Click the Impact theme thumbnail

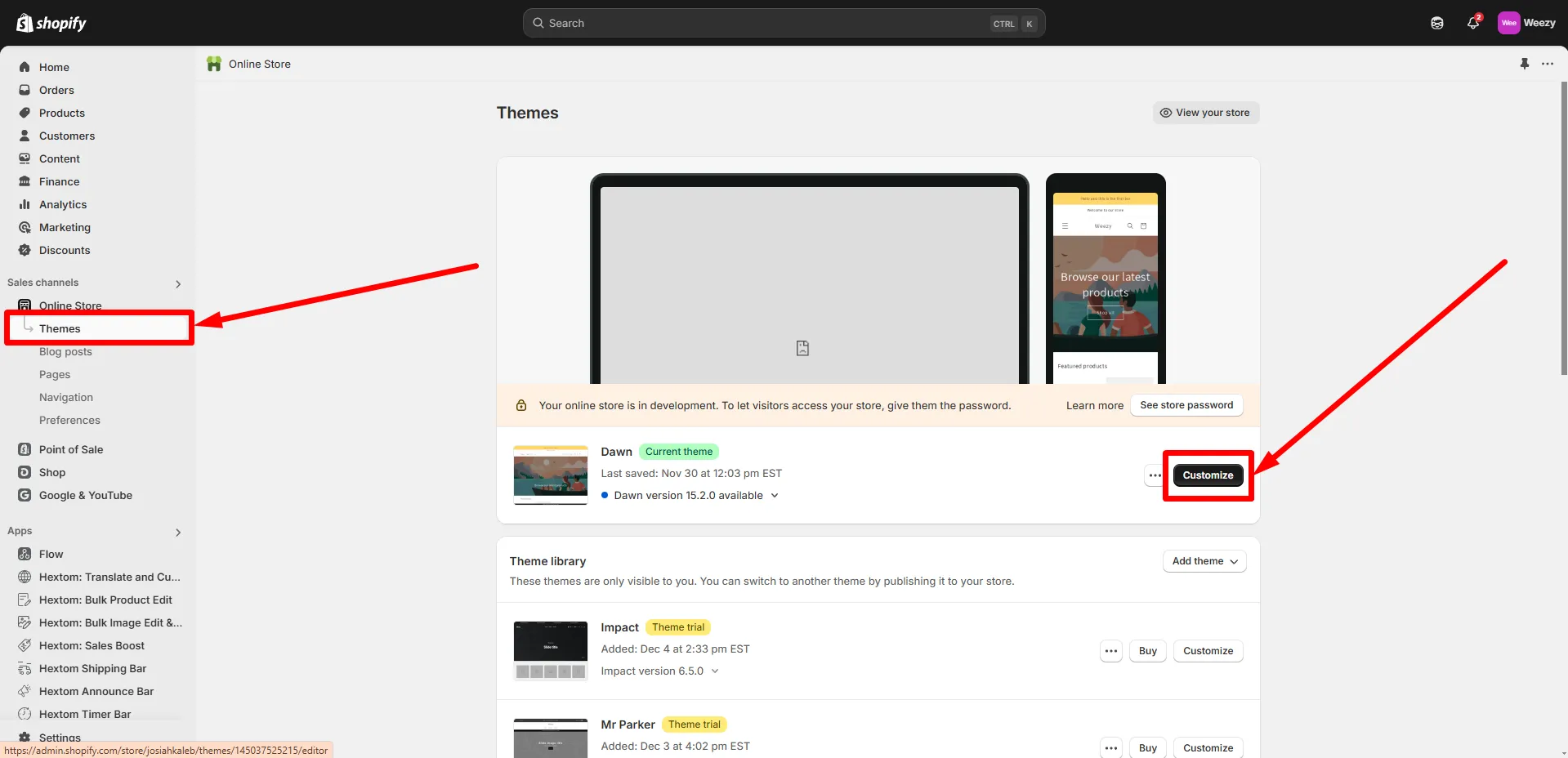pos(551,651)
